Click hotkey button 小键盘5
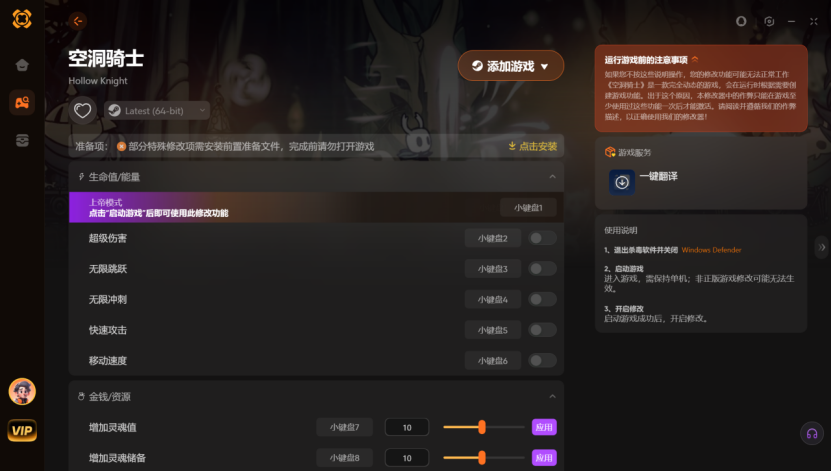 [x=493, y=330]
